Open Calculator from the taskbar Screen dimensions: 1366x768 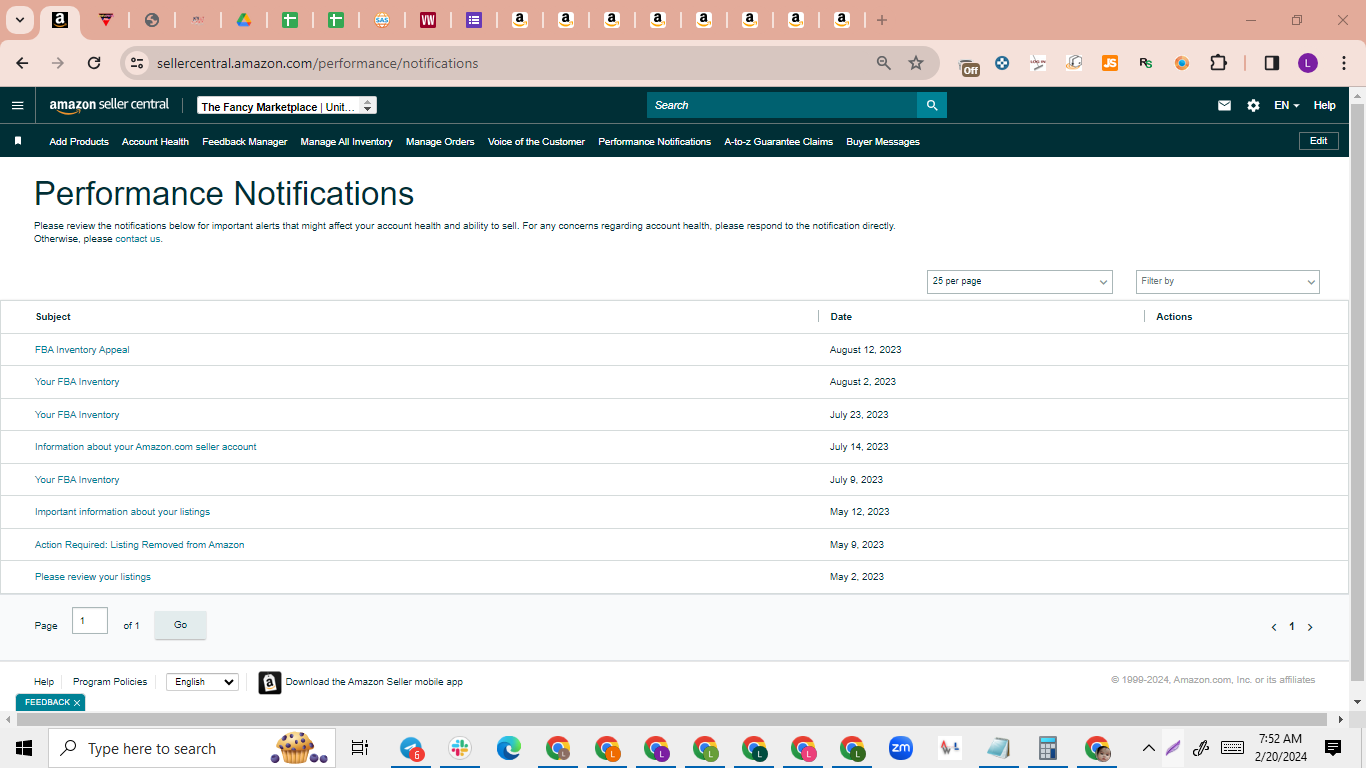[1048, 748]
